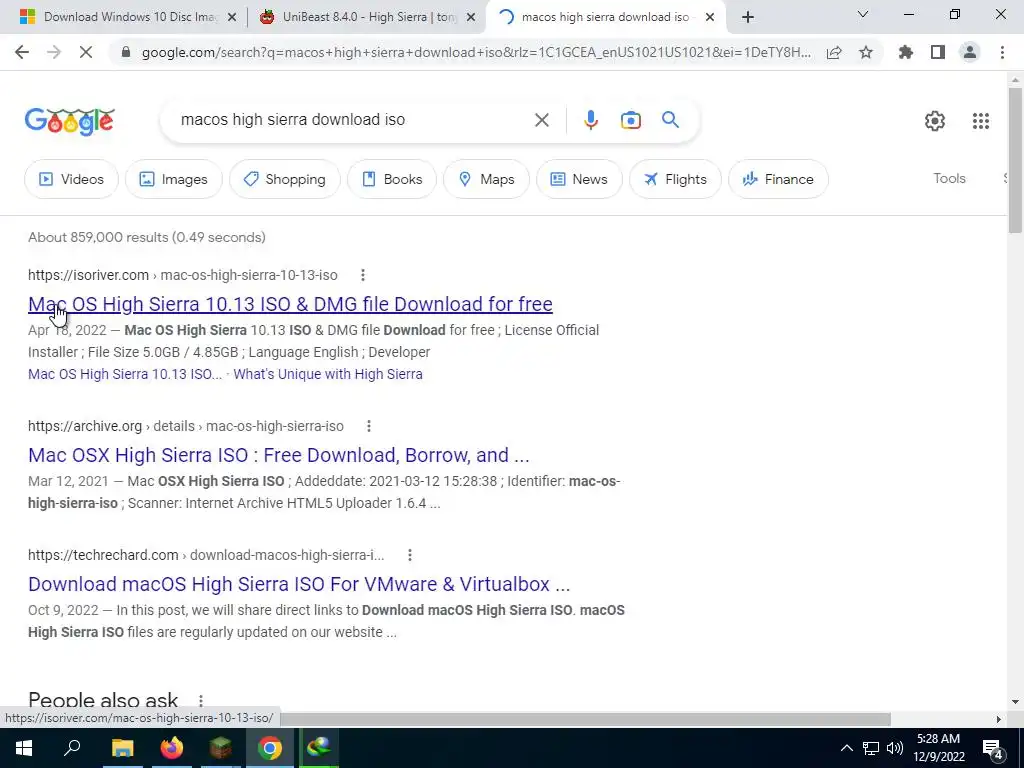The height and width of the screenshot is (768, 1024).
Task: Click the horizontal scrollbar at page bottom
Action: tap(585, 719)
